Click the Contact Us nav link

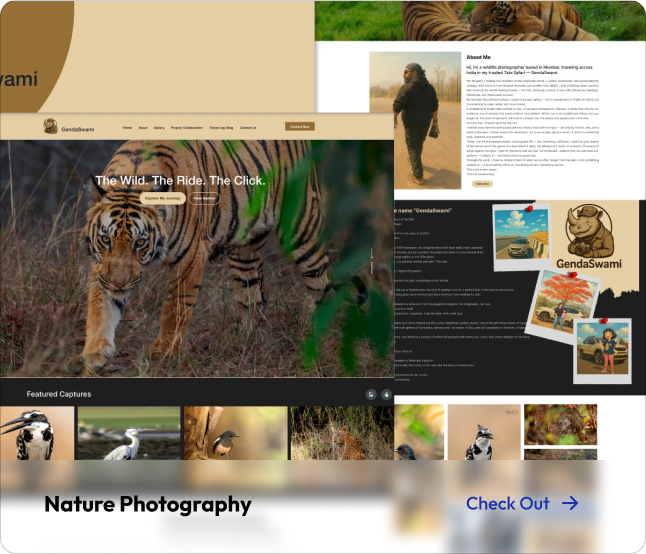[248, 128]
